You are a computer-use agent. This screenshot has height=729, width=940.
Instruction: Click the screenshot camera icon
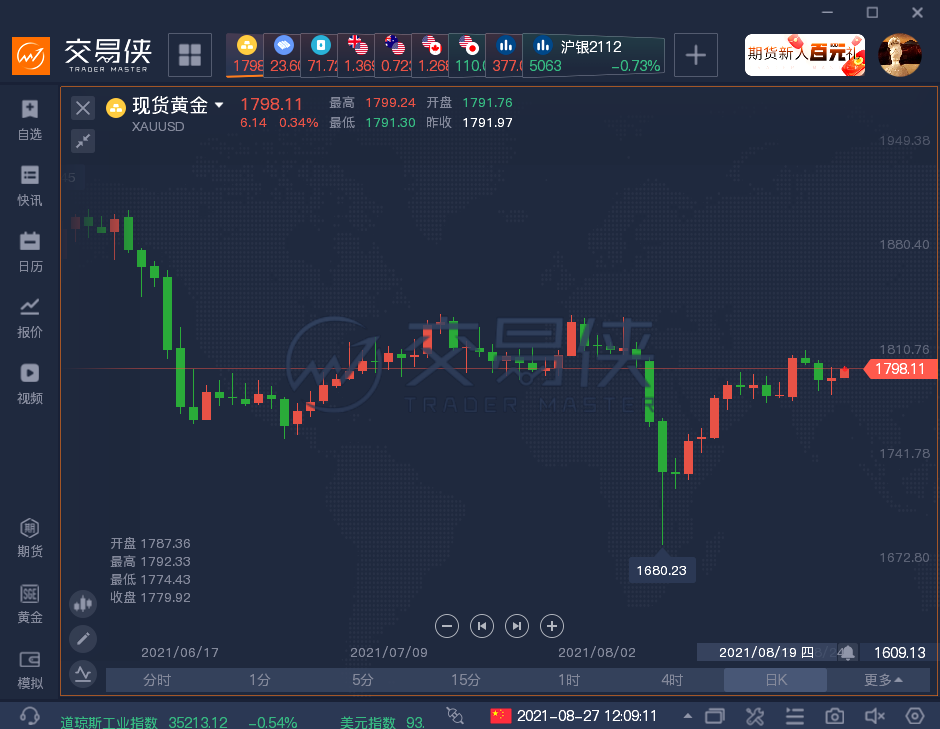tap(833, 716)
